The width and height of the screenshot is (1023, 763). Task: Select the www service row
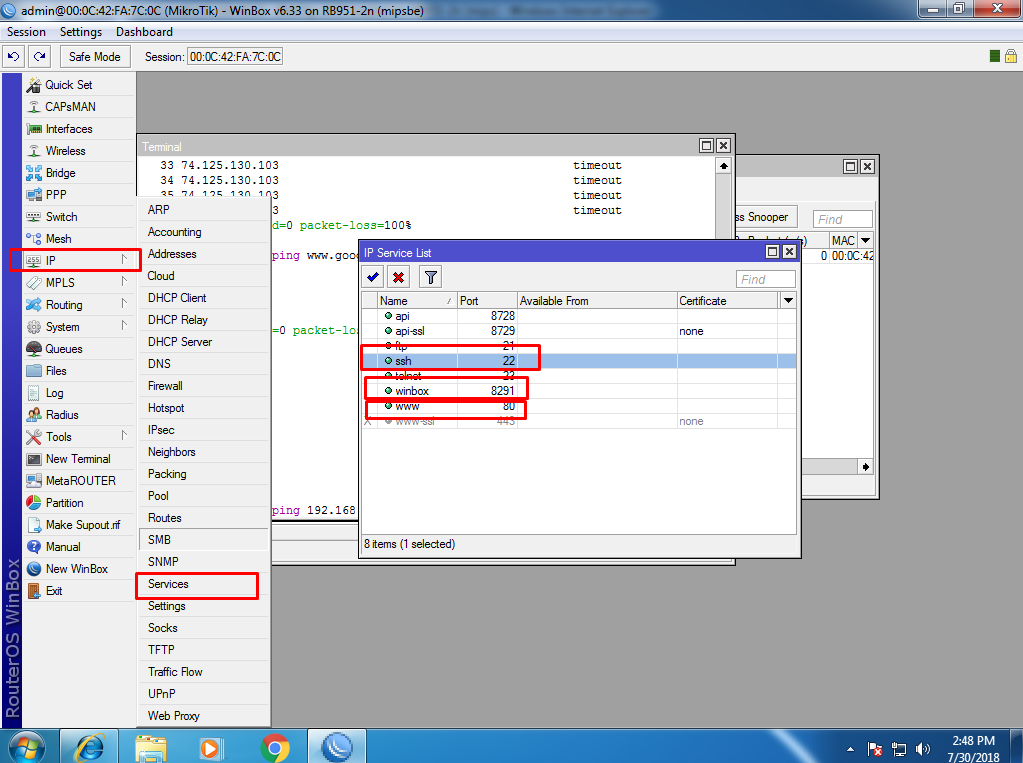pyautogui.click(x=579, y=406)
